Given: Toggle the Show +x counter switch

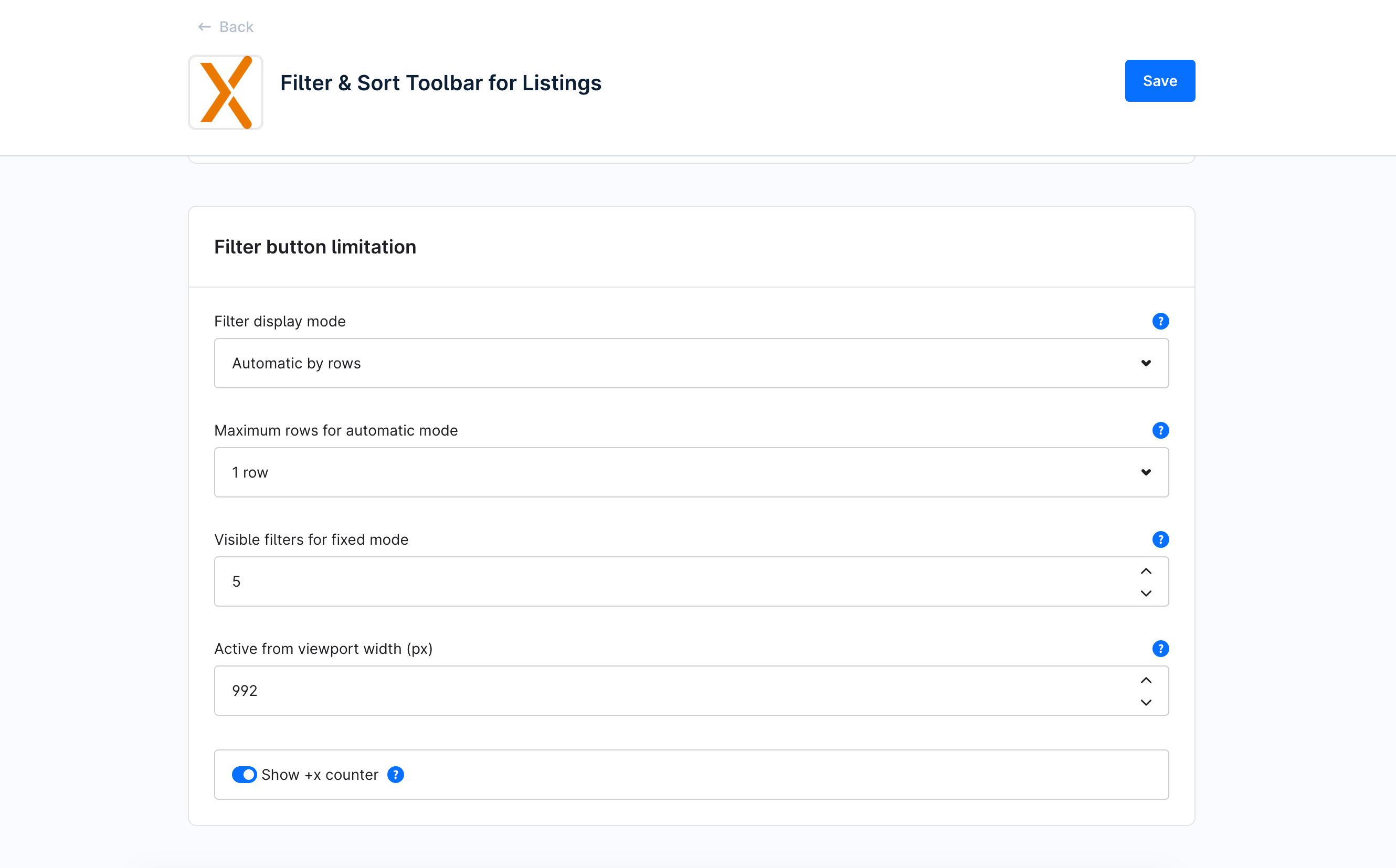Looking at the screenshot, I should [x=244, y=775].
